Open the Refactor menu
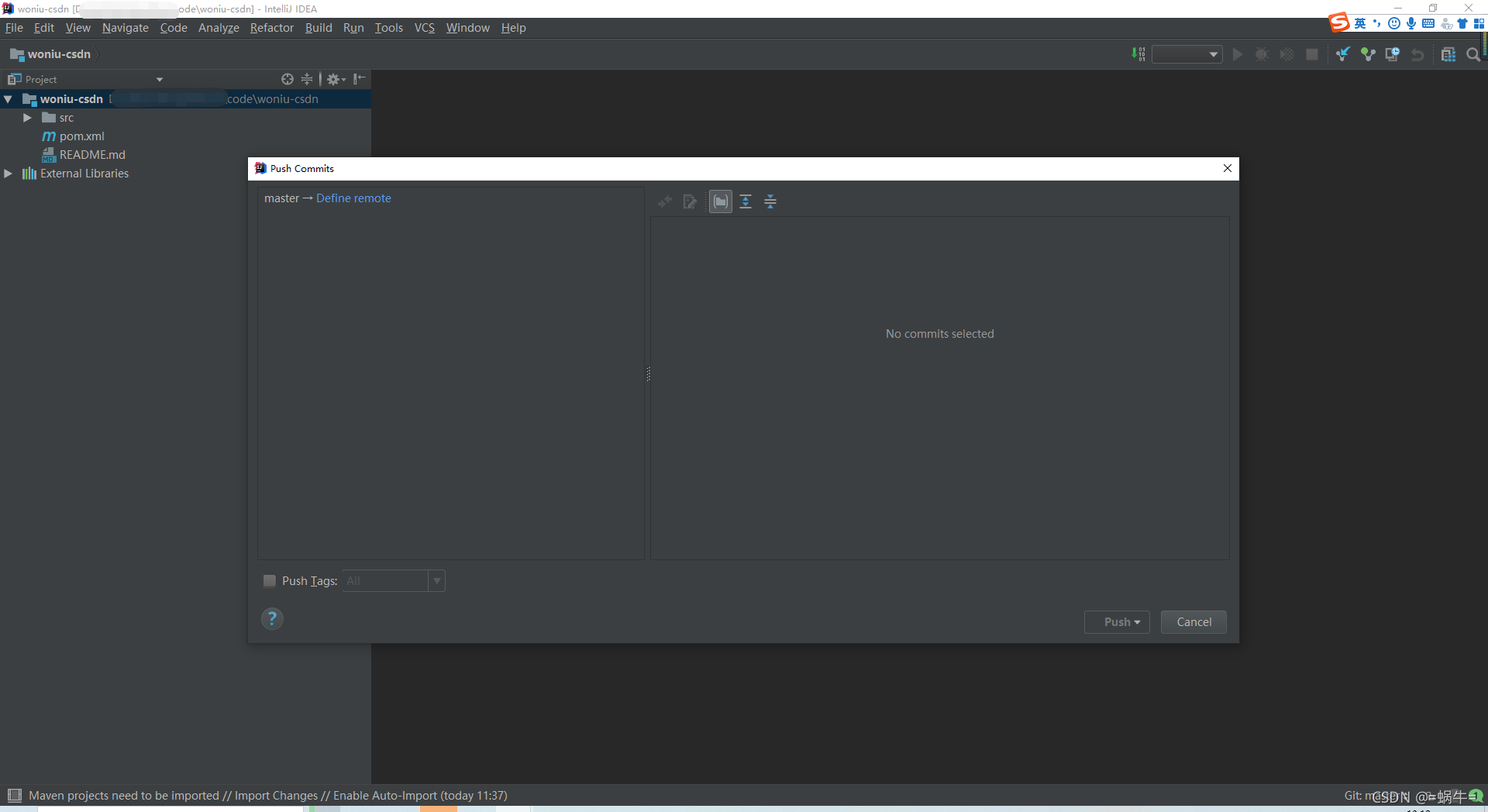Screen dimensions: 1488x812 [x=272, y=28]
